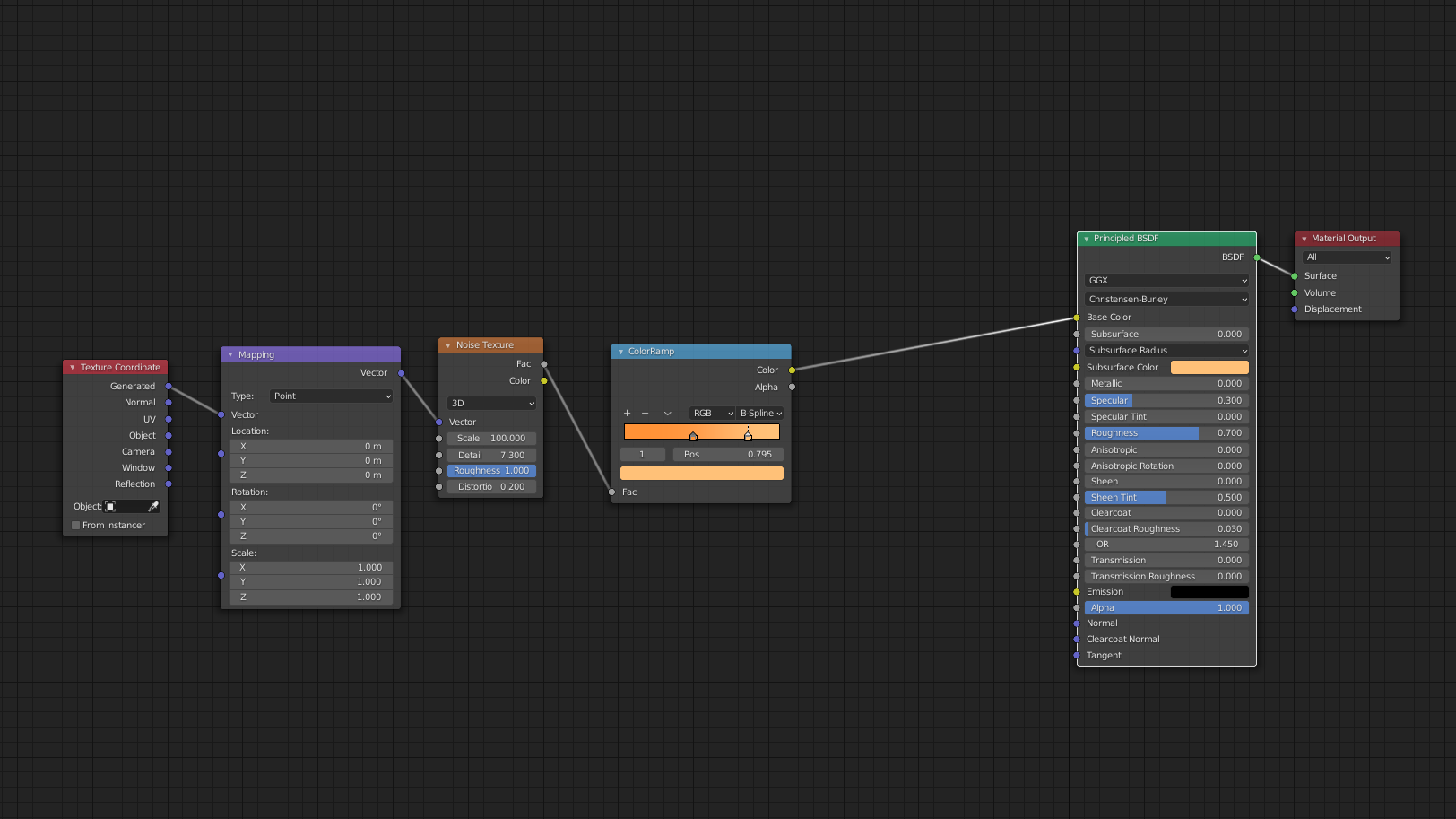Click the Object field icon in Texture Coordinate
Viewport: 1456px width, 819px height.
point(111,507)
